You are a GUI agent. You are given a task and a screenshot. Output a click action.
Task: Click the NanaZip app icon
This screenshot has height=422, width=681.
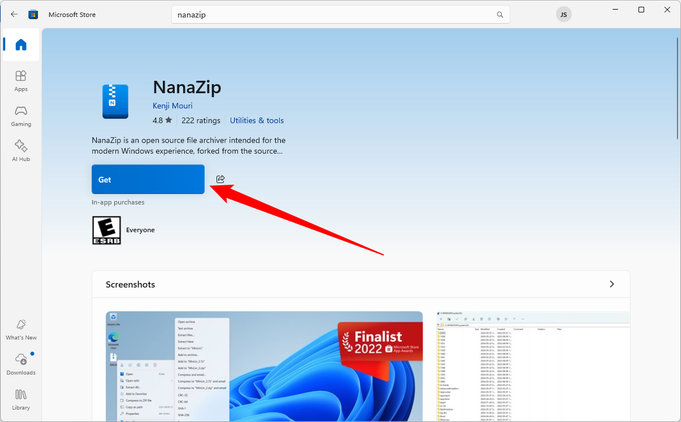click(x=115, y=102)
